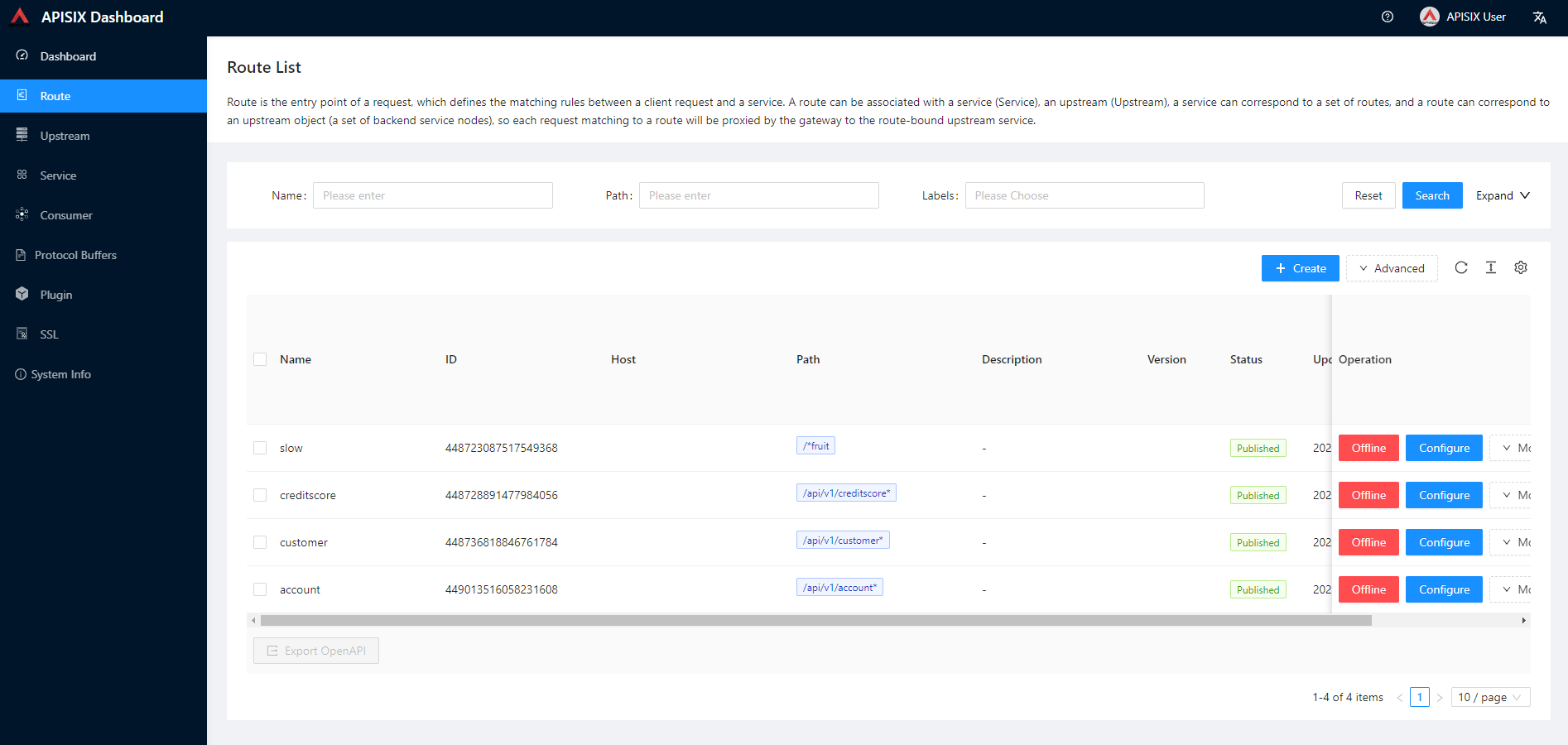
Task: Navigate to Protocol Buffers
Action: pyautogui.click(x=75, y=254)
